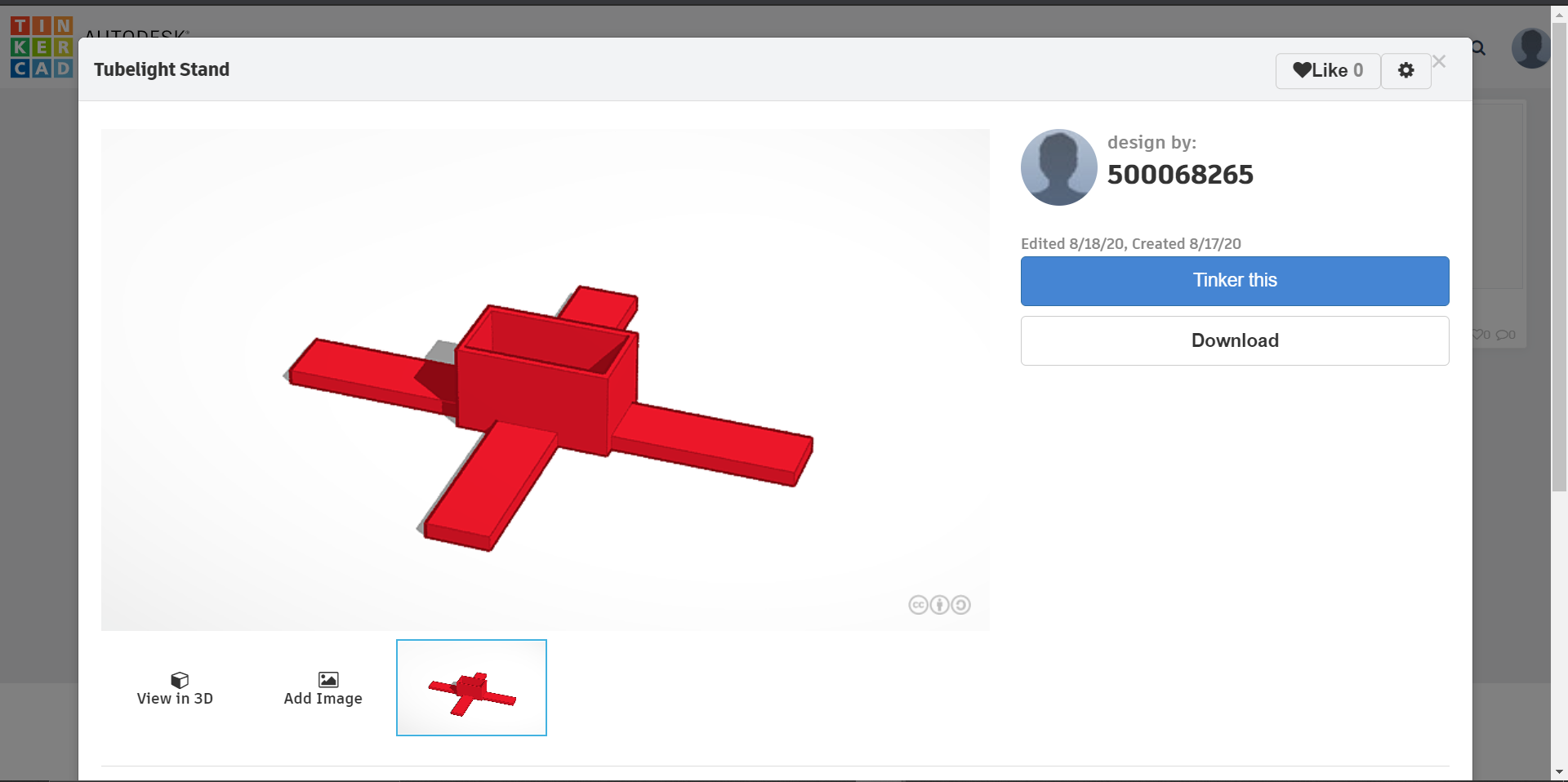Click the ShareAlike license icon
1568x782 pixels.
click(962, 605)
